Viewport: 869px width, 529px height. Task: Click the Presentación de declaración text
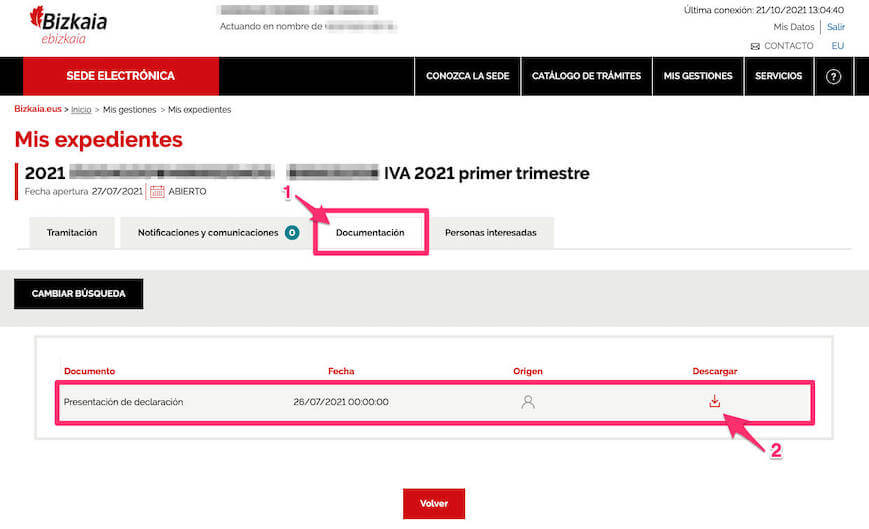coord(123,402)
